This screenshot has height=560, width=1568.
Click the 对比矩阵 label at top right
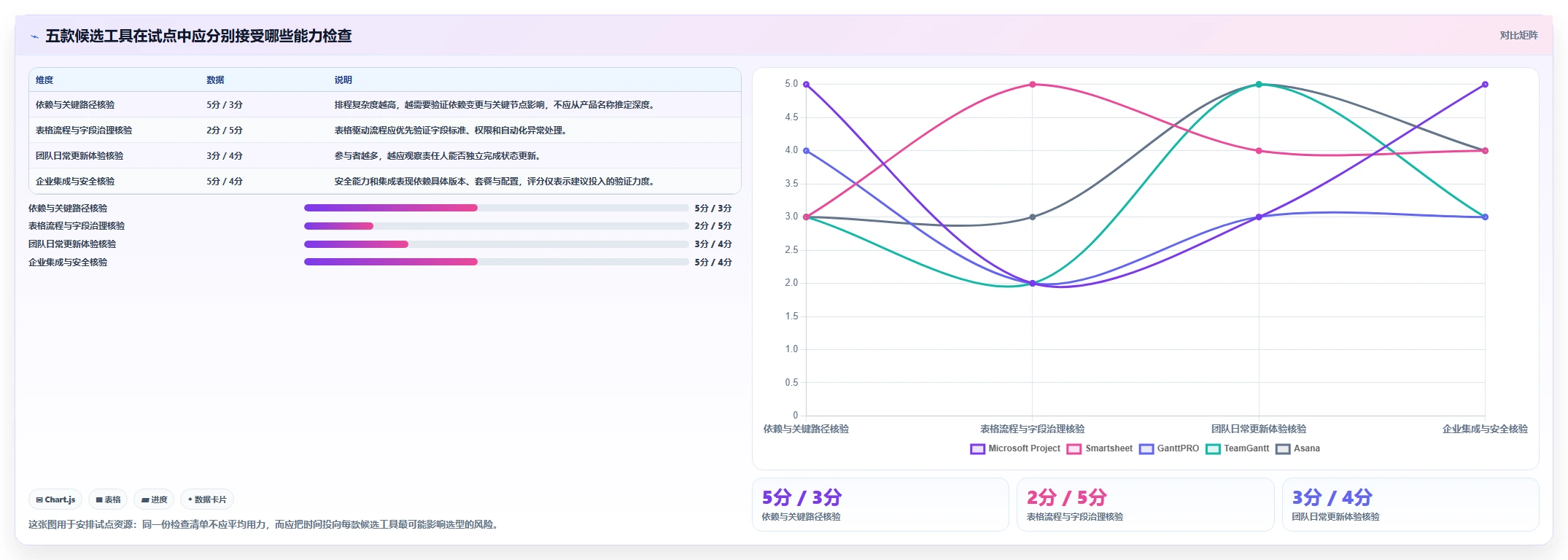tap(1518, 35)
